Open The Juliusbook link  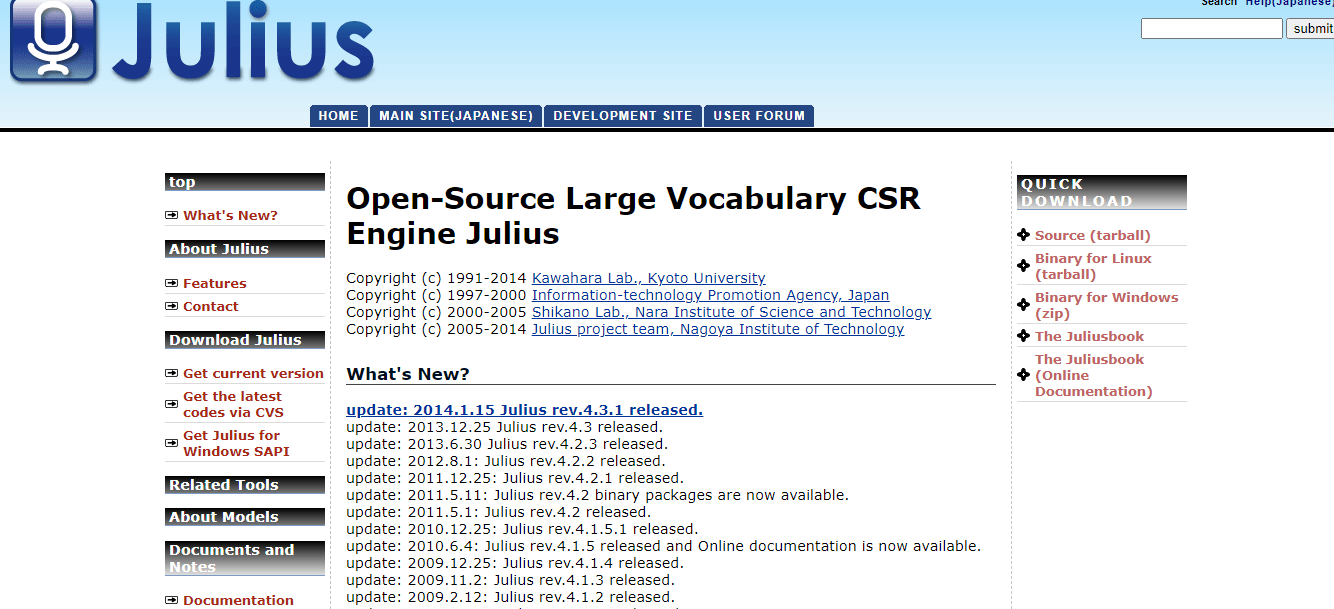tap(1089, 336)
